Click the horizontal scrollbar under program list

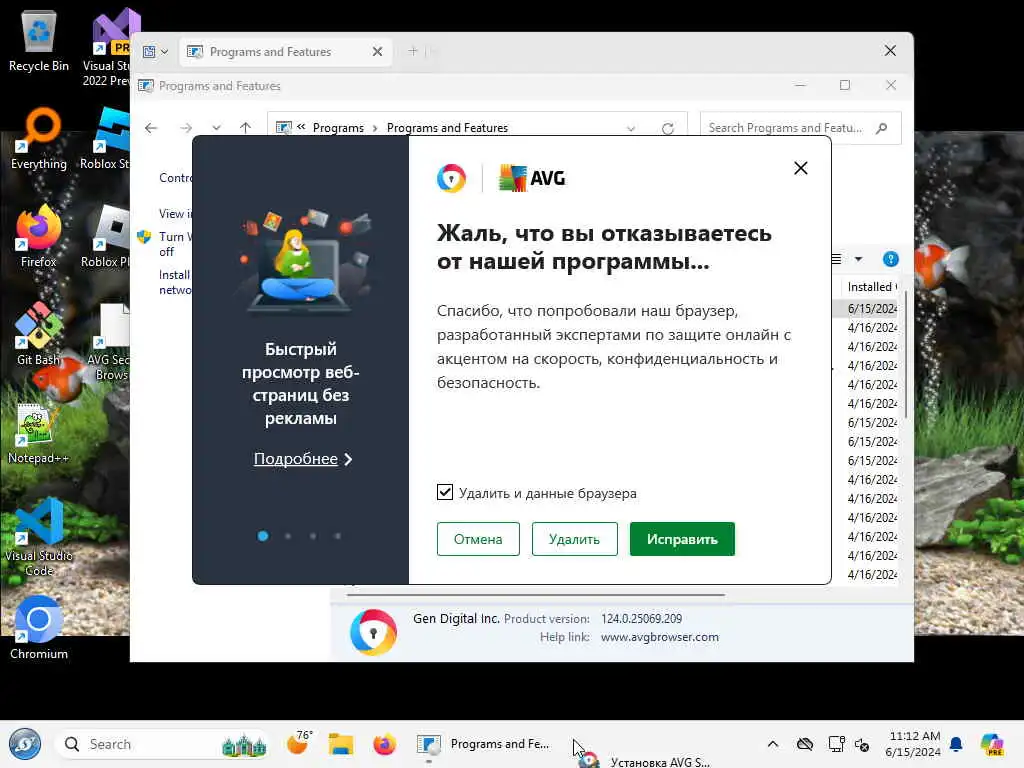pos(536,595)
